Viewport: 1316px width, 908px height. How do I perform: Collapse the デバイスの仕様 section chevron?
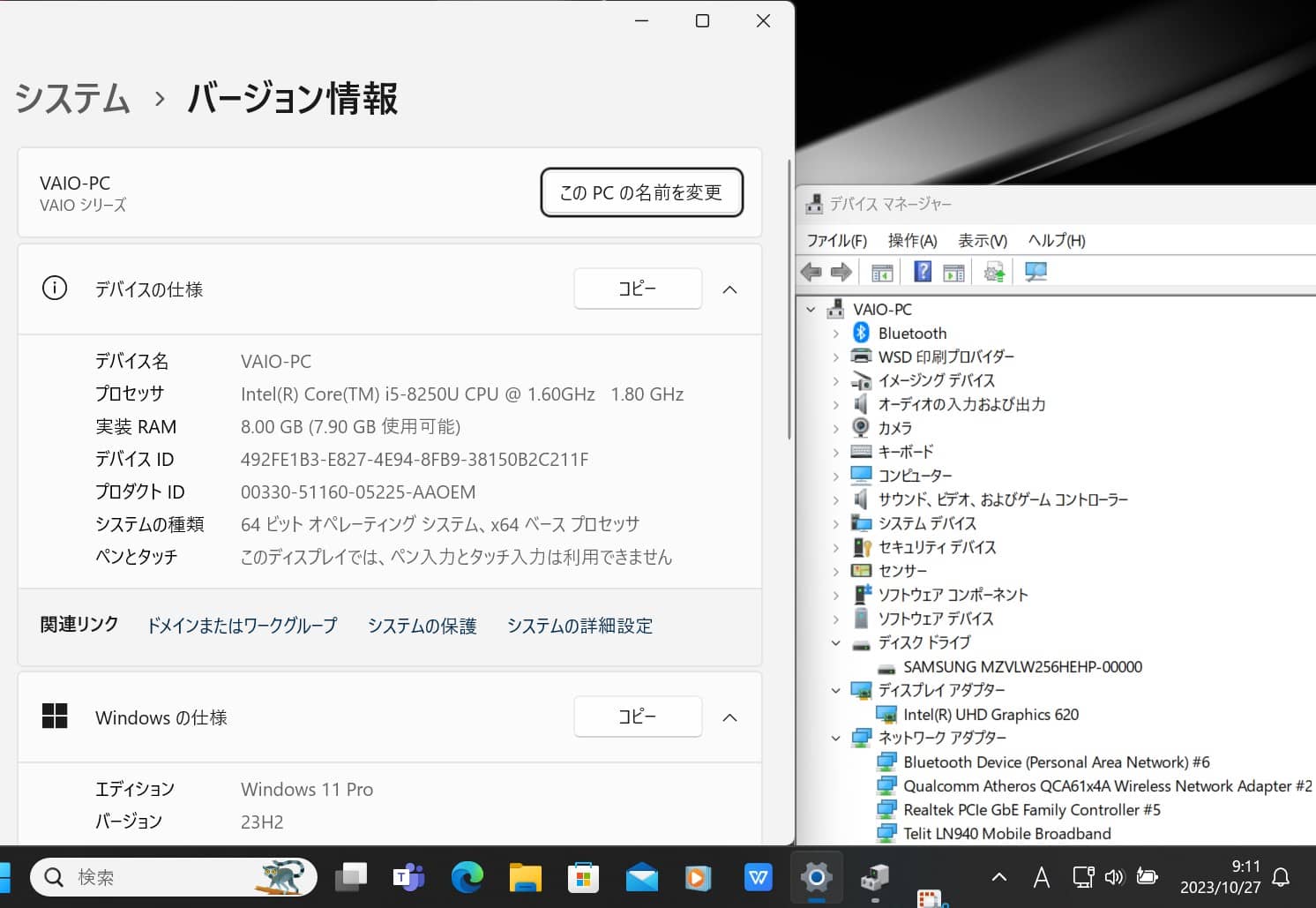point(729,289)
